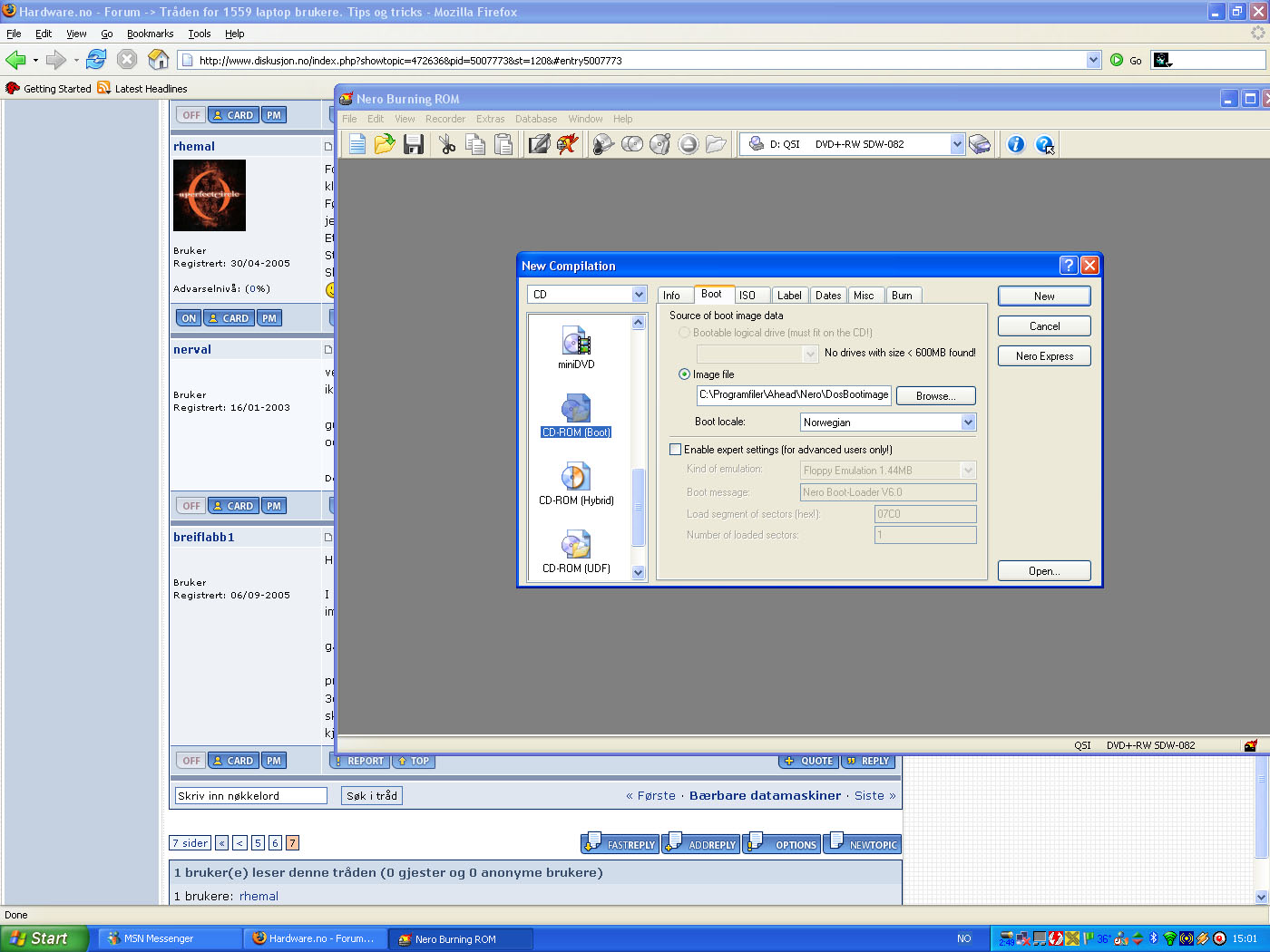
Task: Select the Image file radio button
Action: [x=684, y=374]
